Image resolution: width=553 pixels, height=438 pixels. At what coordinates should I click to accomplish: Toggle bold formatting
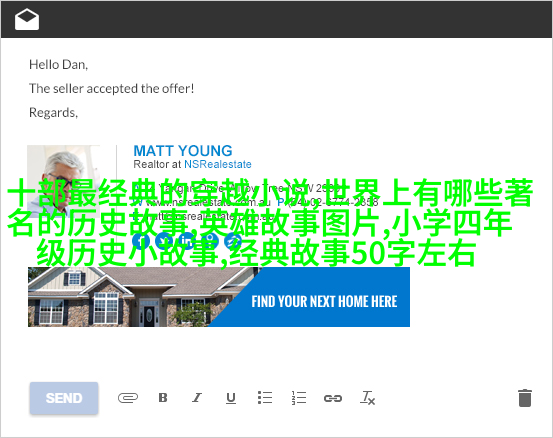click(x=163, y=398)
